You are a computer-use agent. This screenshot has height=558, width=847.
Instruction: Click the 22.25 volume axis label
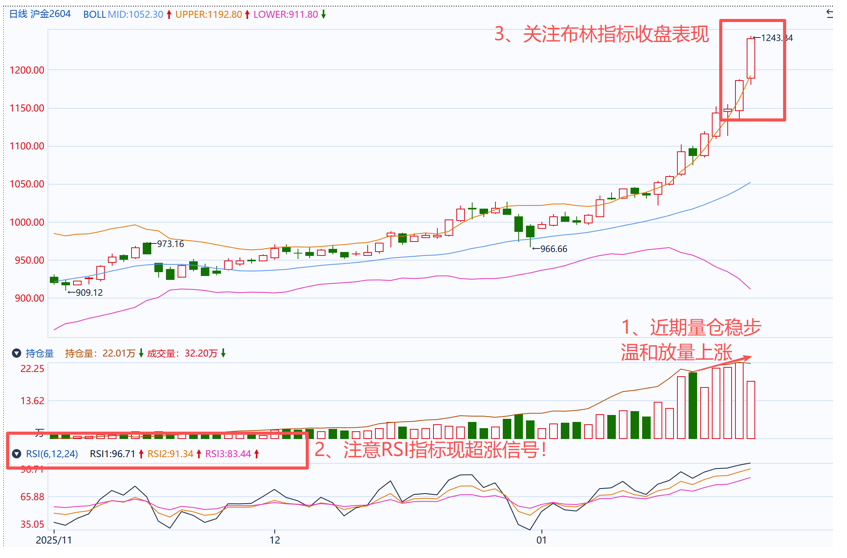click(x=32, y=369)
